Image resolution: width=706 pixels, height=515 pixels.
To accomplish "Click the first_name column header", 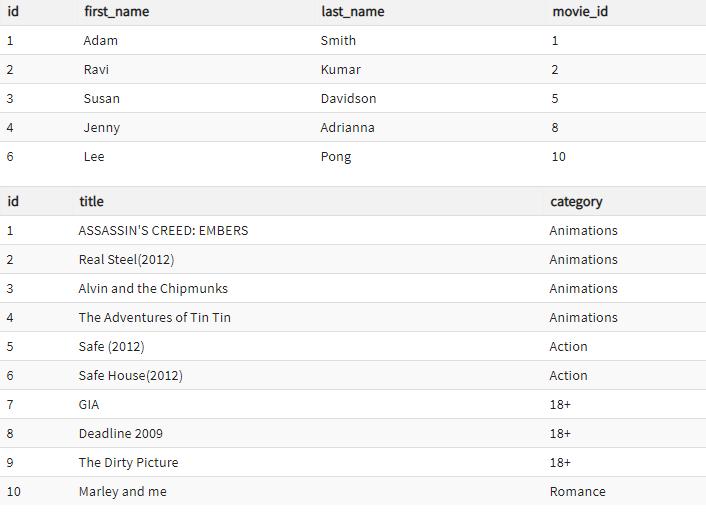I will 116,11.
